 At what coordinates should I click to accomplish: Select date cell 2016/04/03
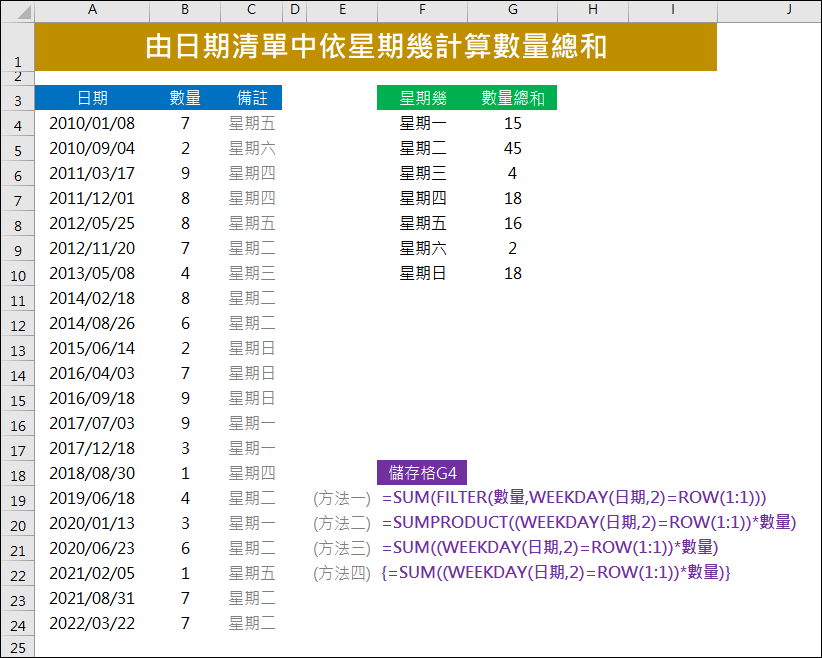(92, 373)
